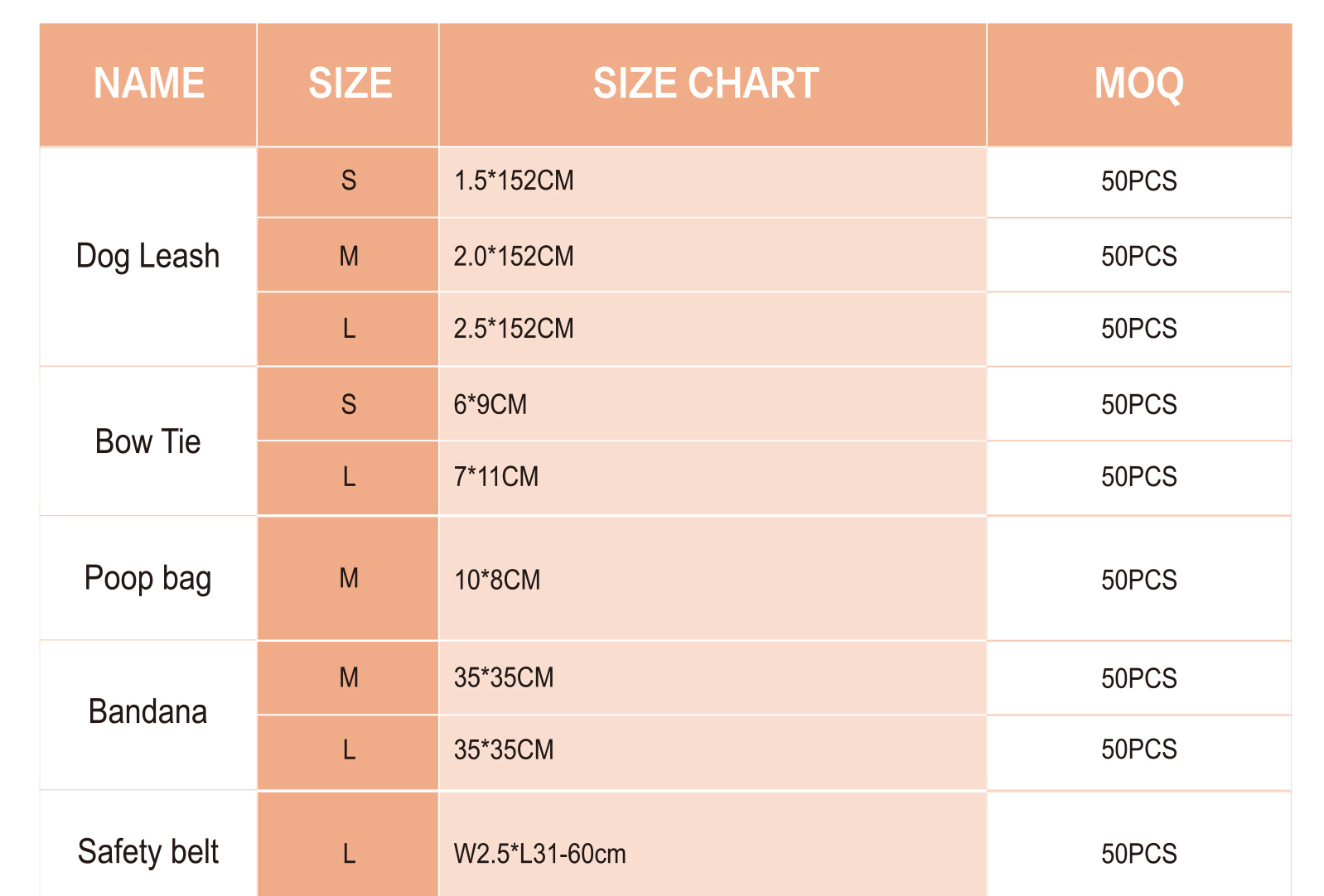
Task: Click Poop bag size M cell
Action: click(349, 578)
